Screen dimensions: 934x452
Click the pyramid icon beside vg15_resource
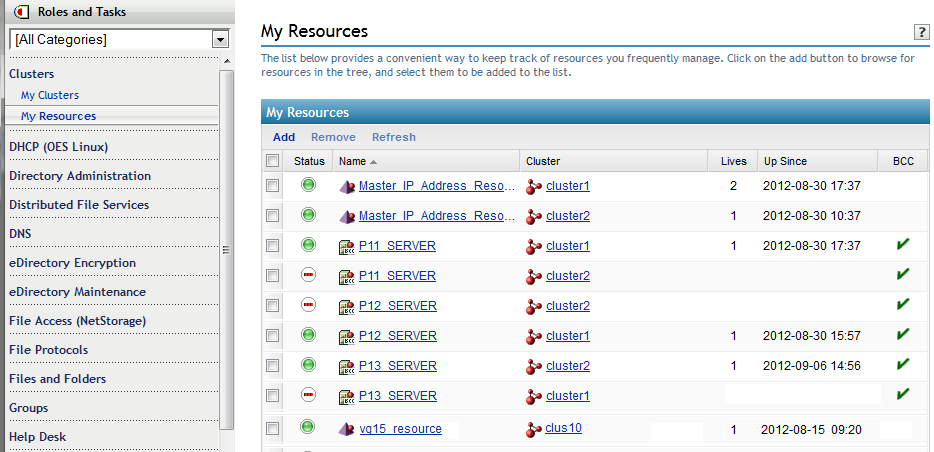(347, 429)
